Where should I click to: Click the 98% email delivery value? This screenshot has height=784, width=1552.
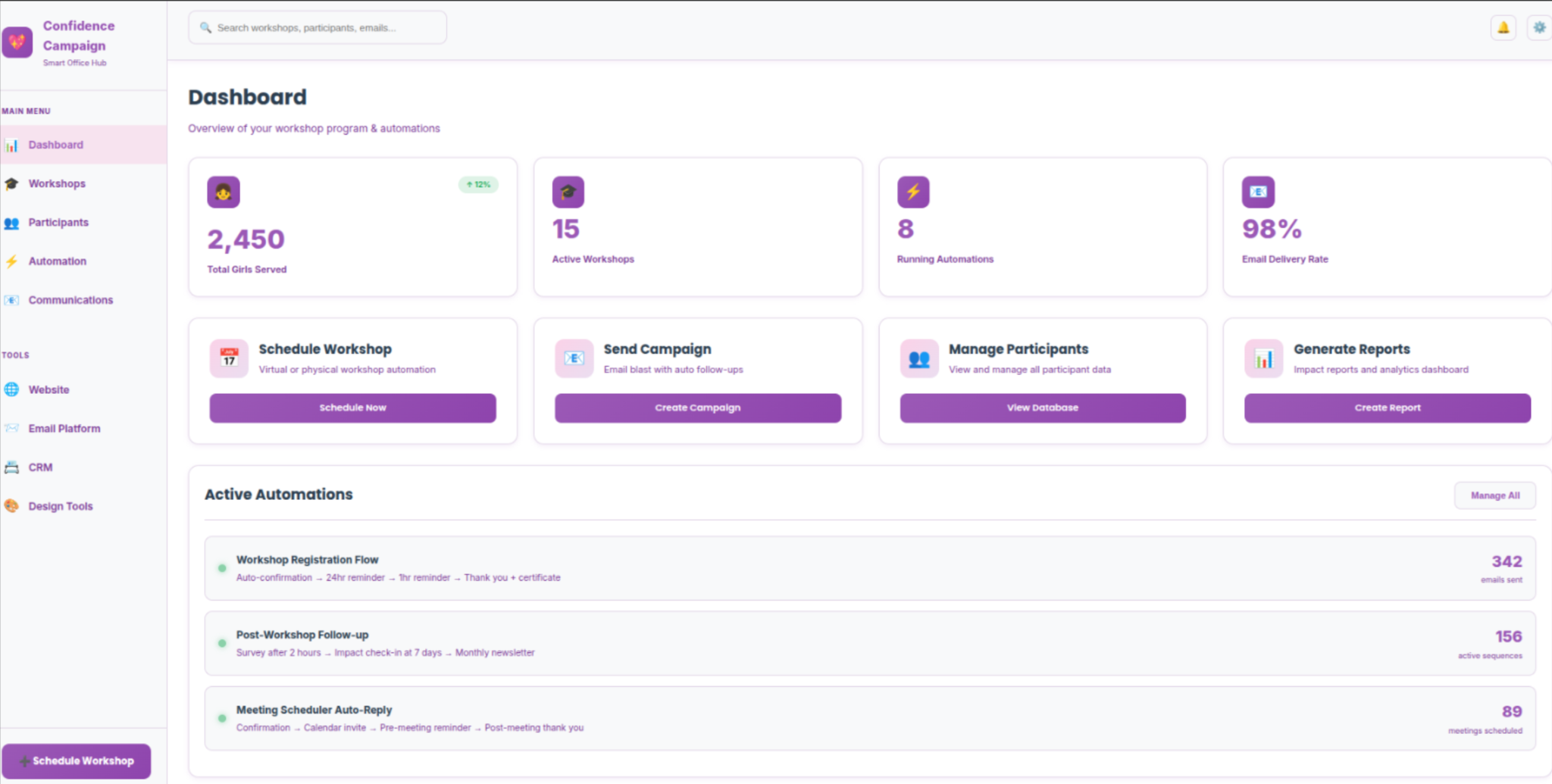pyautogui.click(x=1272, y=229)
